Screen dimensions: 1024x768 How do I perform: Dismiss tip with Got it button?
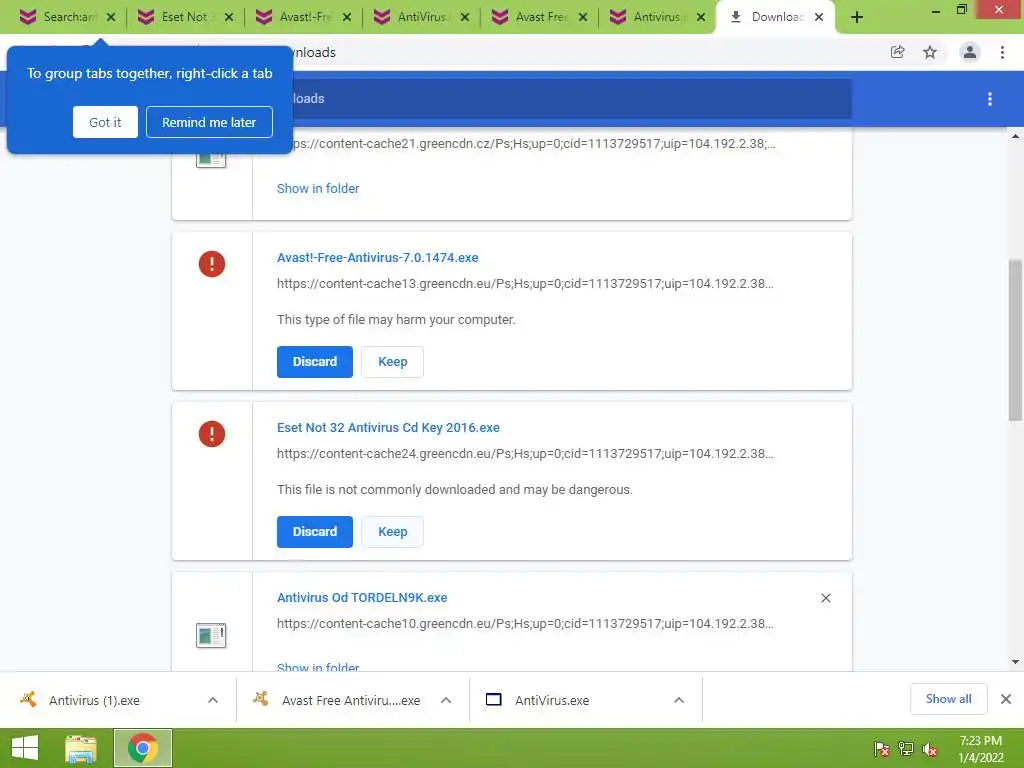tap(105, 122)
